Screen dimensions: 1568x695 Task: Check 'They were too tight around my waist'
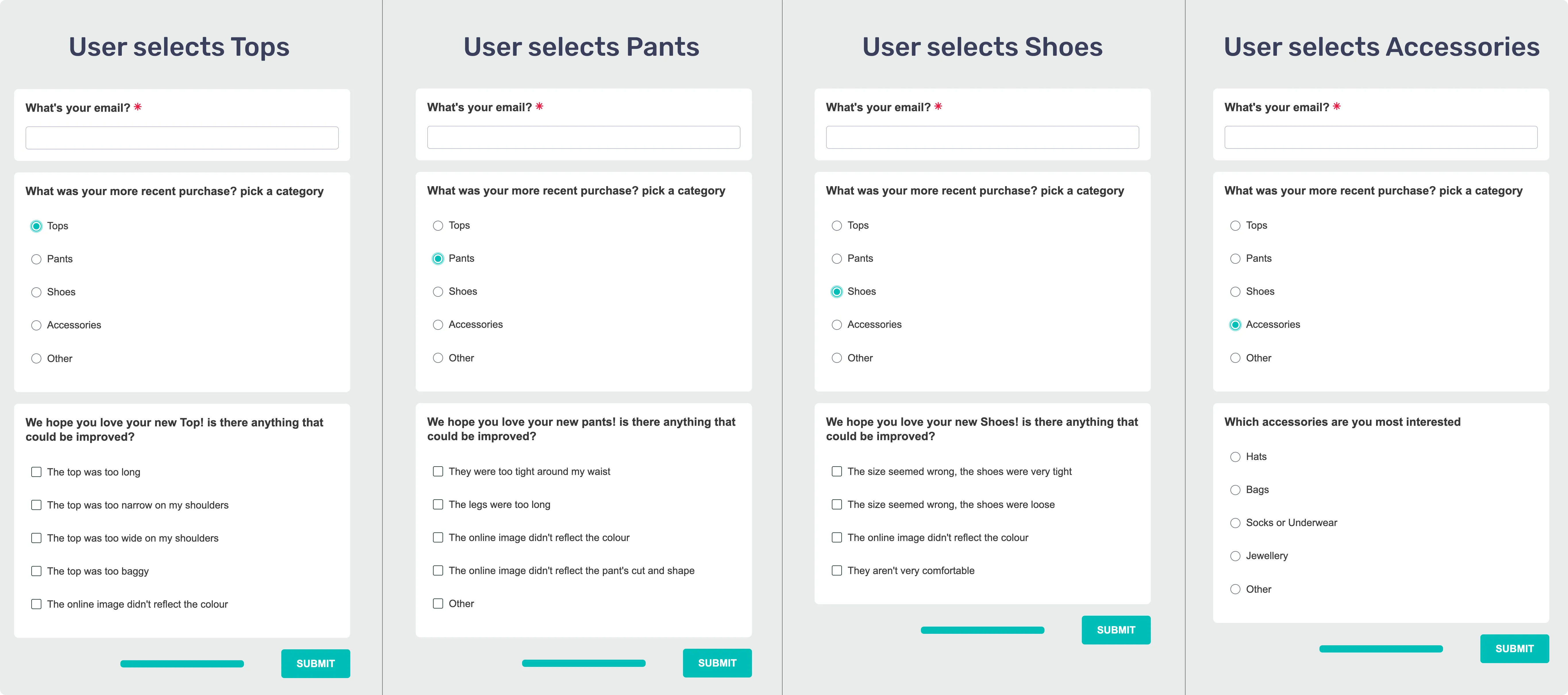(438, 472)
